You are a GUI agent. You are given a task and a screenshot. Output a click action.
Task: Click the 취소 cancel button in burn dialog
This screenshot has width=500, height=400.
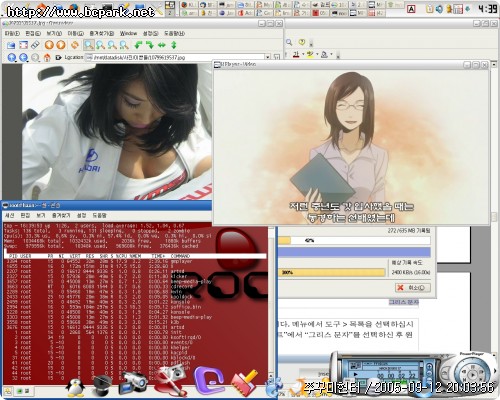coord(413,288)
